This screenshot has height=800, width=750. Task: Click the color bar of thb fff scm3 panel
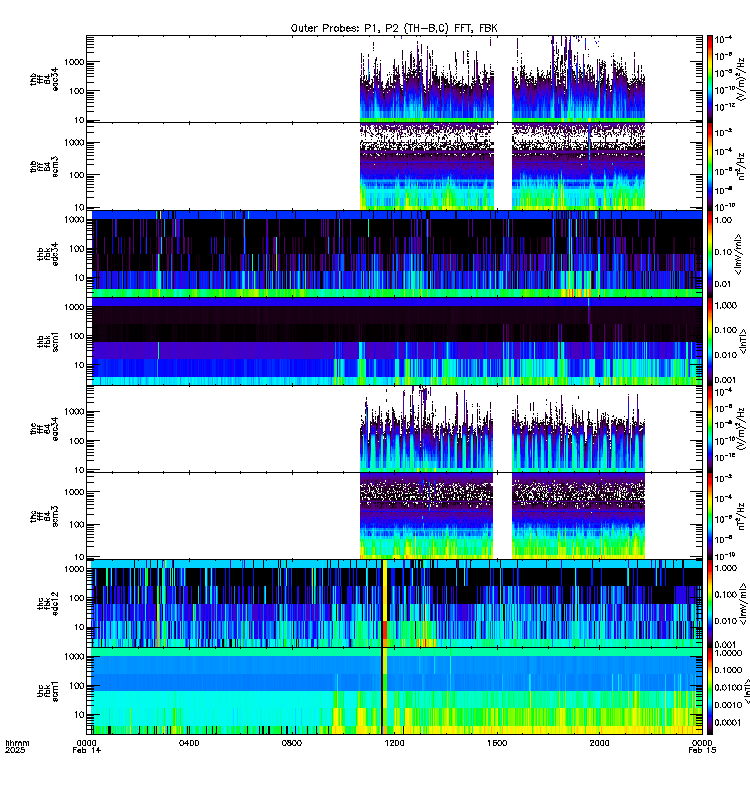click(710, 166)
